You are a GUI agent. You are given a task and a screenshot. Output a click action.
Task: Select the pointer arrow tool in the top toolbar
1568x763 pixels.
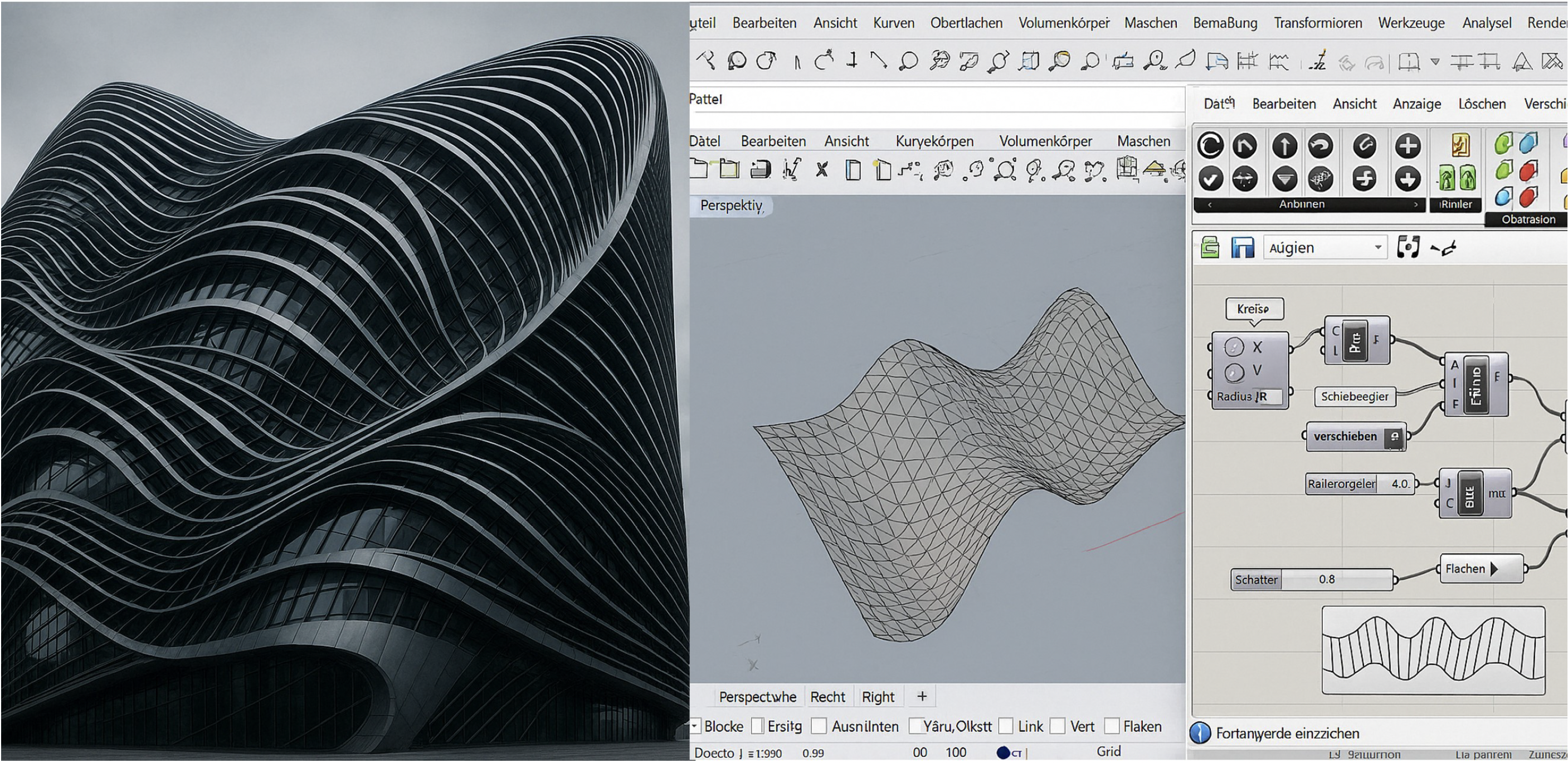(706, 60)
